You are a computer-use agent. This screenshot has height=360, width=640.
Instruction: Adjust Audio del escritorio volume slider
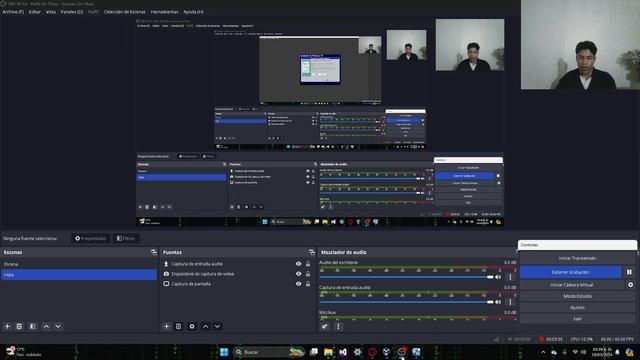pyautogui.click(x=407, y=277)
